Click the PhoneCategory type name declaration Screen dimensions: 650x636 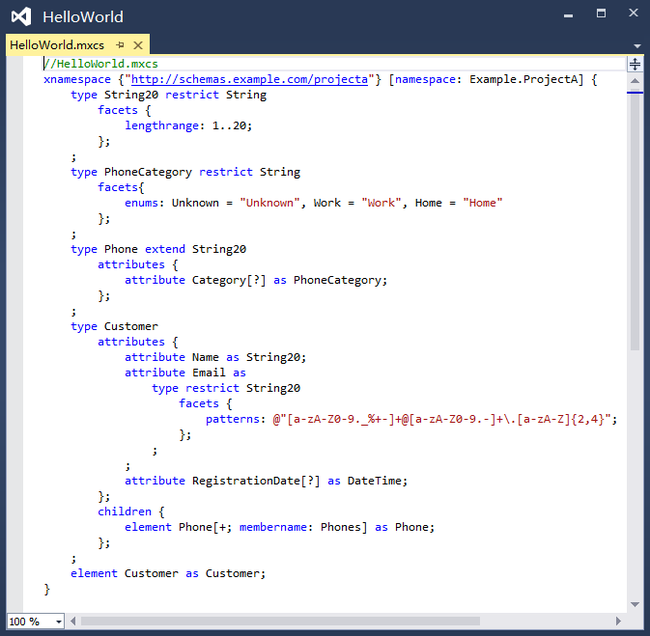pos(148,172)
